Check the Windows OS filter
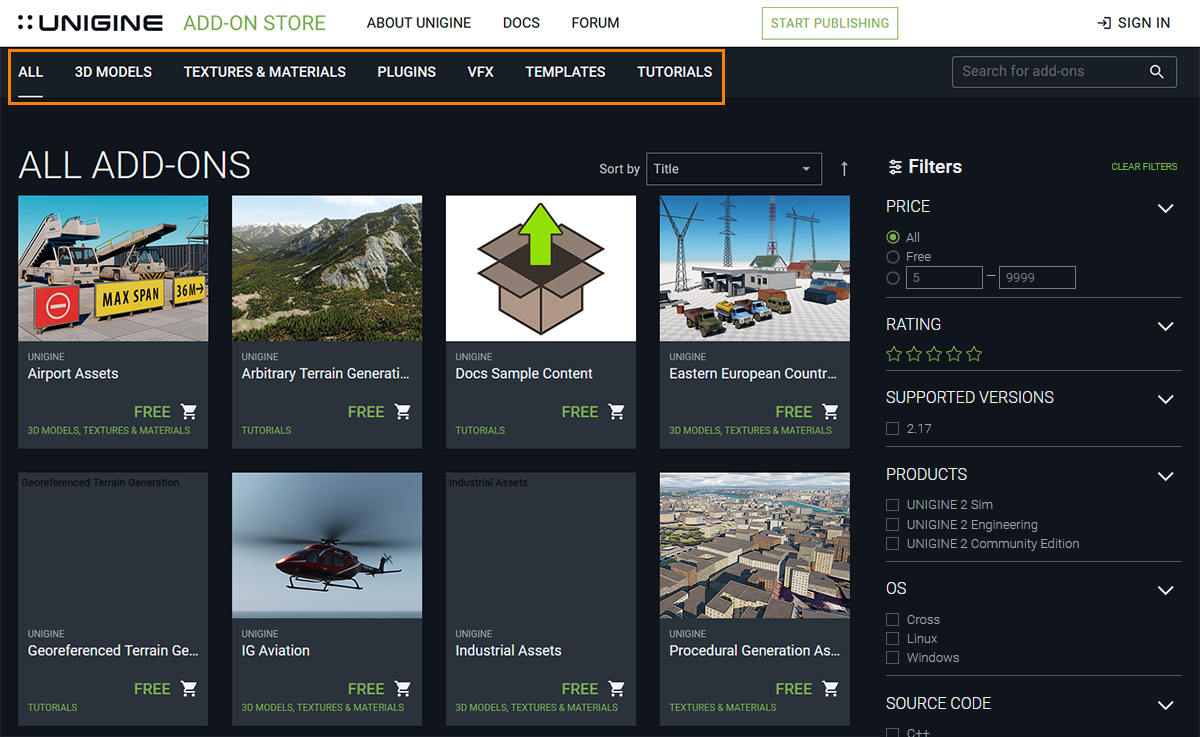The width and height of the screenshot is (1200, 737). click(x=892, y=657)
